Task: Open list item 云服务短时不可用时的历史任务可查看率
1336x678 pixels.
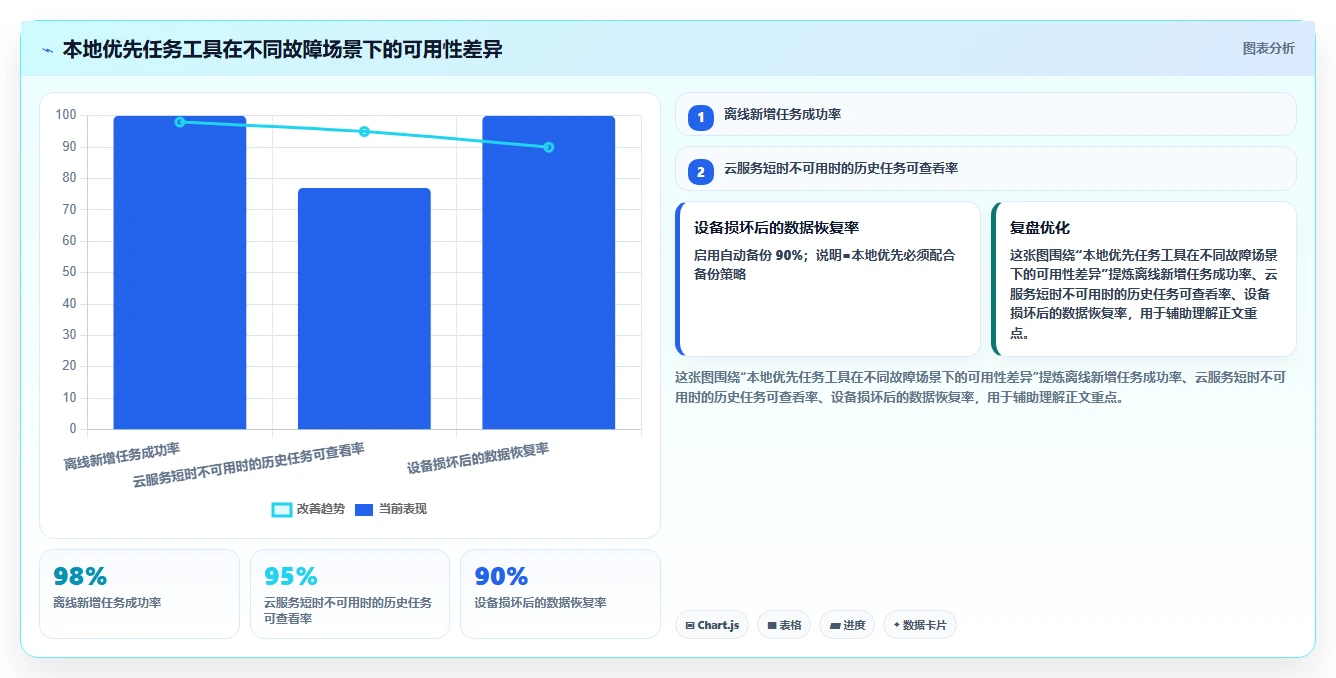Action: click(x=985, y=168)
